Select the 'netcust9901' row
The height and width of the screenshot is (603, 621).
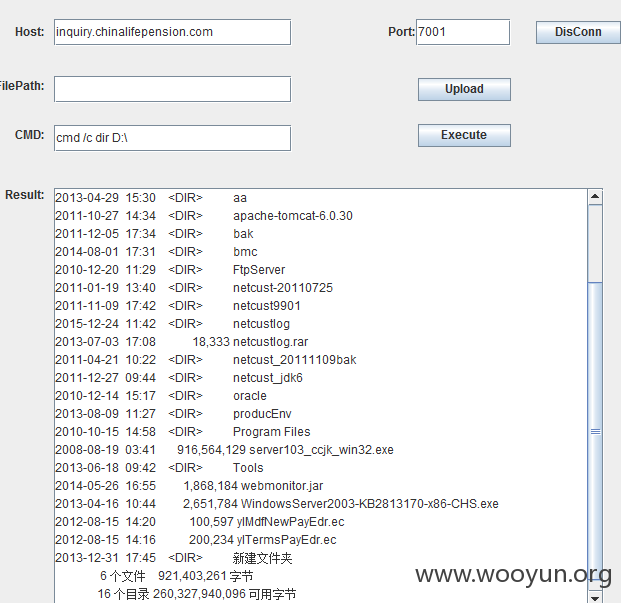(178, 306)
